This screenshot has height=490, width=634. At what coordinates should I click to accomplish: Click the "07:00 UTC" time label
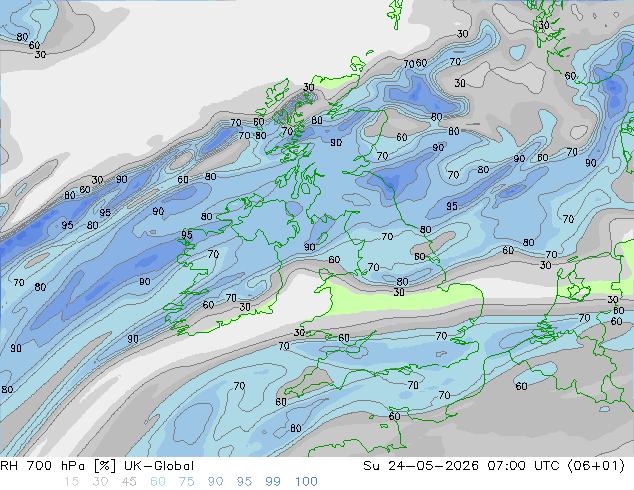pyautogui.click(x=524, y=466)
